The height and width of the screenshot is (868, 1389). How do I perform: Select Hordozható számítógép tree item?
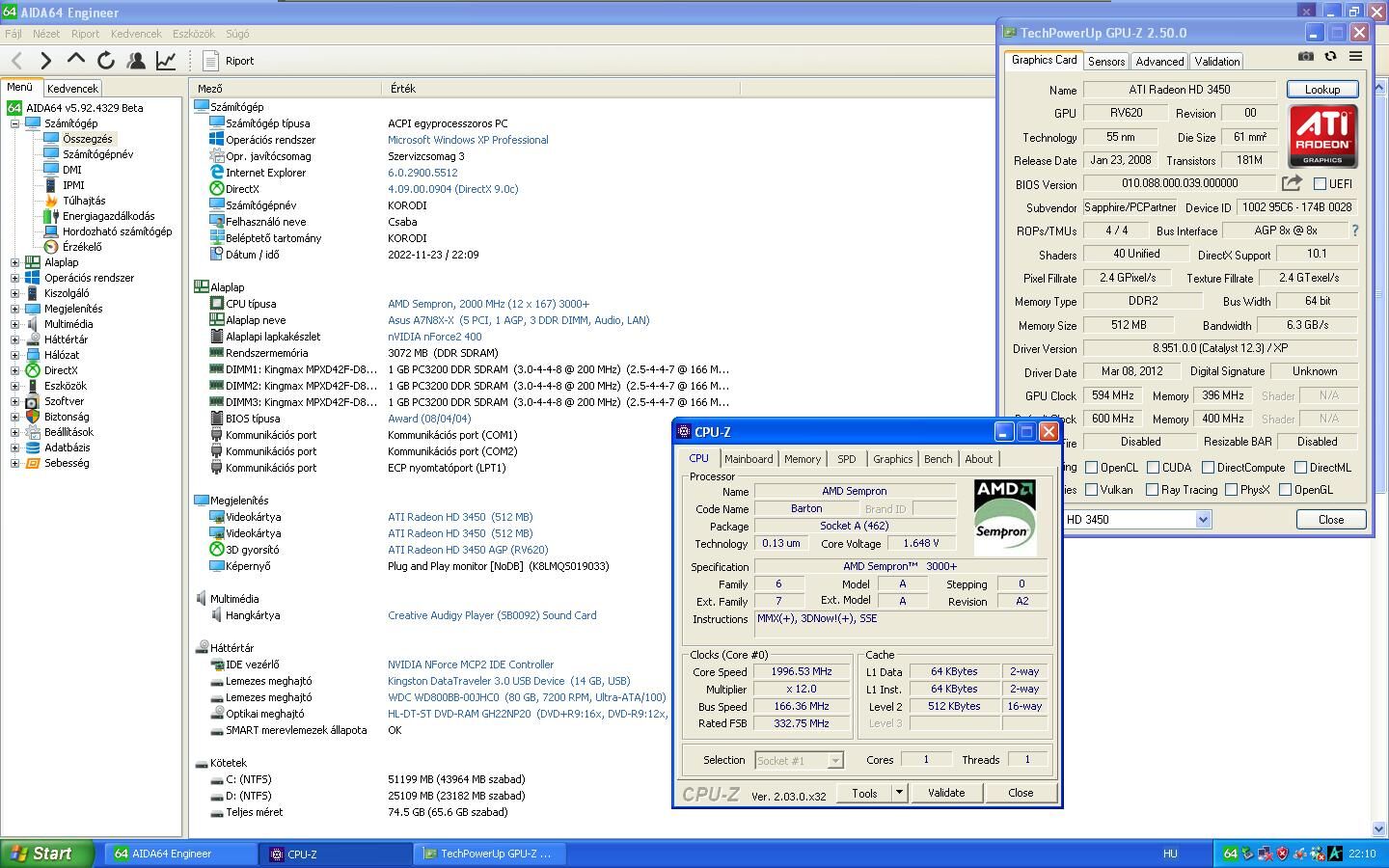click(117, 231)
